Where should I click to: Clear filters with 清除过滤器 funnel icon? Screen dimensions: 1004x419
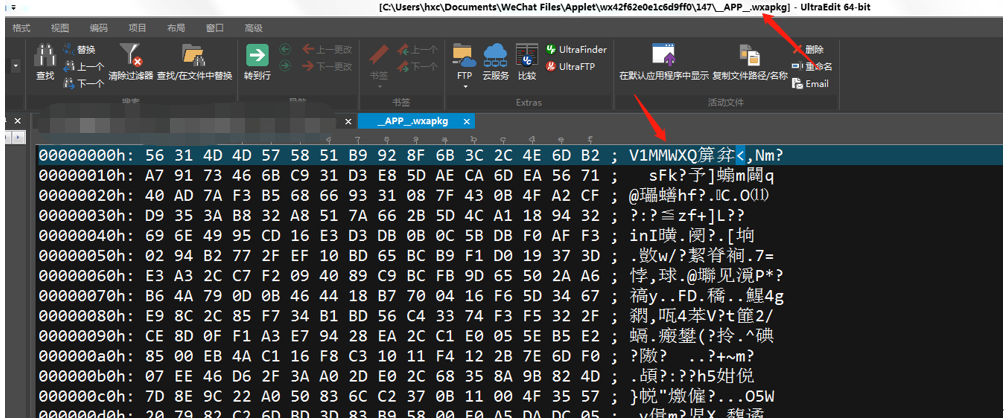tap(131, 56)
